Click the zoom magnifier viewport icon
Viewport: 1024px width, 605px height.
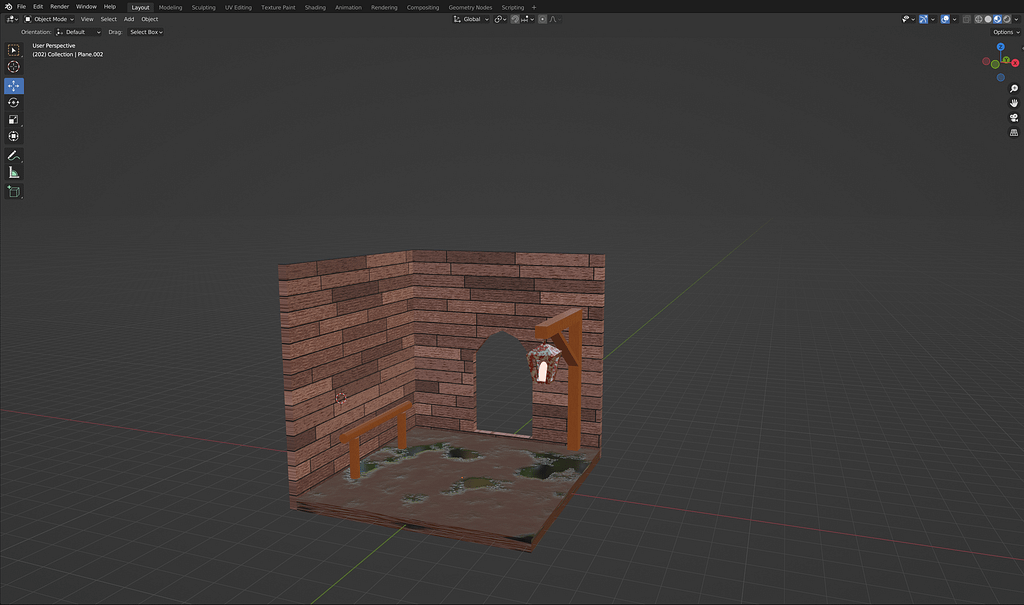click(1014, 89)
